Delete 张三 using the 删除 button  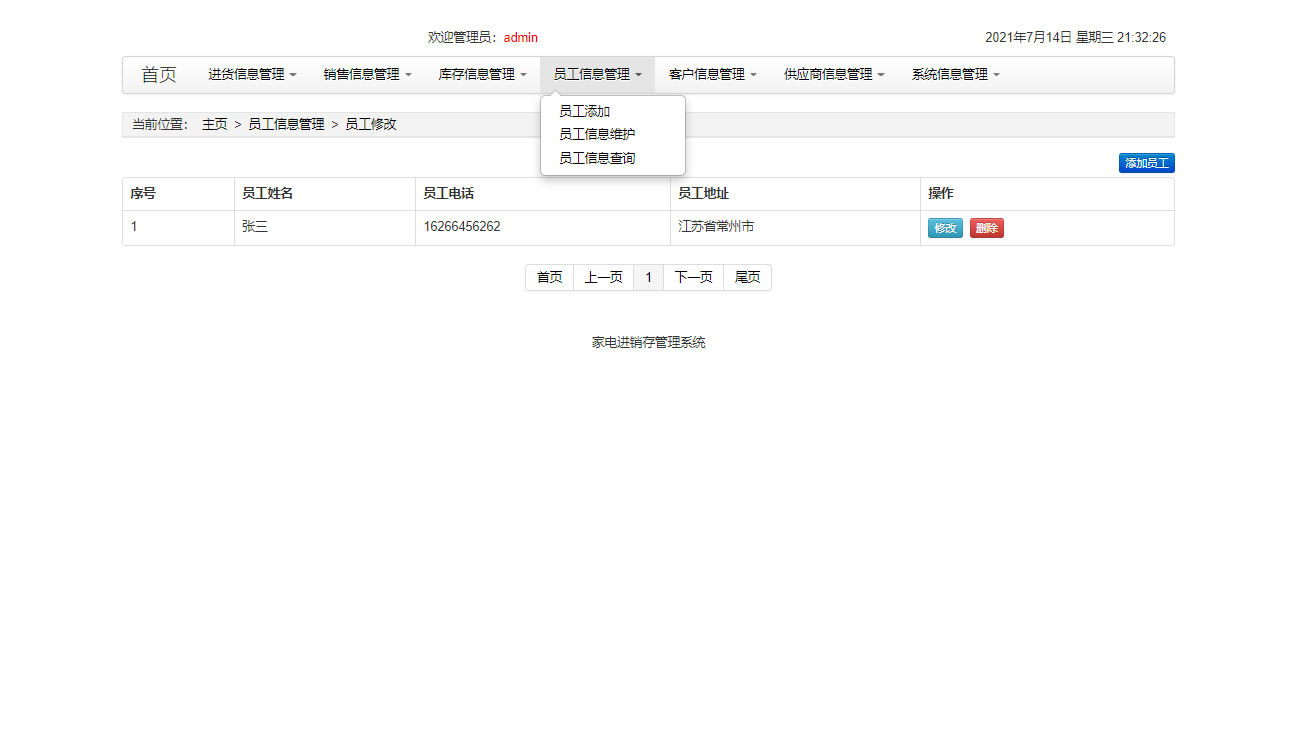(x=986, y=227)
